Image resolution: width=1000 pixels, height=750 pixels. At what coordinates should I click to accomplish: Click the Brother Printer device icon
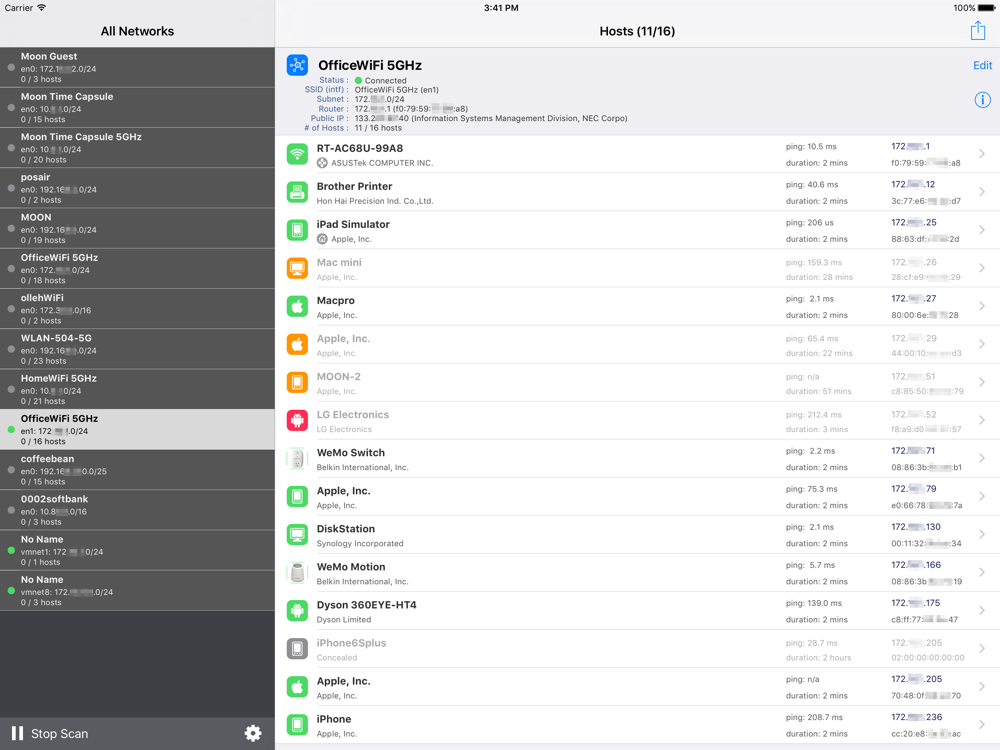point(297,192)
